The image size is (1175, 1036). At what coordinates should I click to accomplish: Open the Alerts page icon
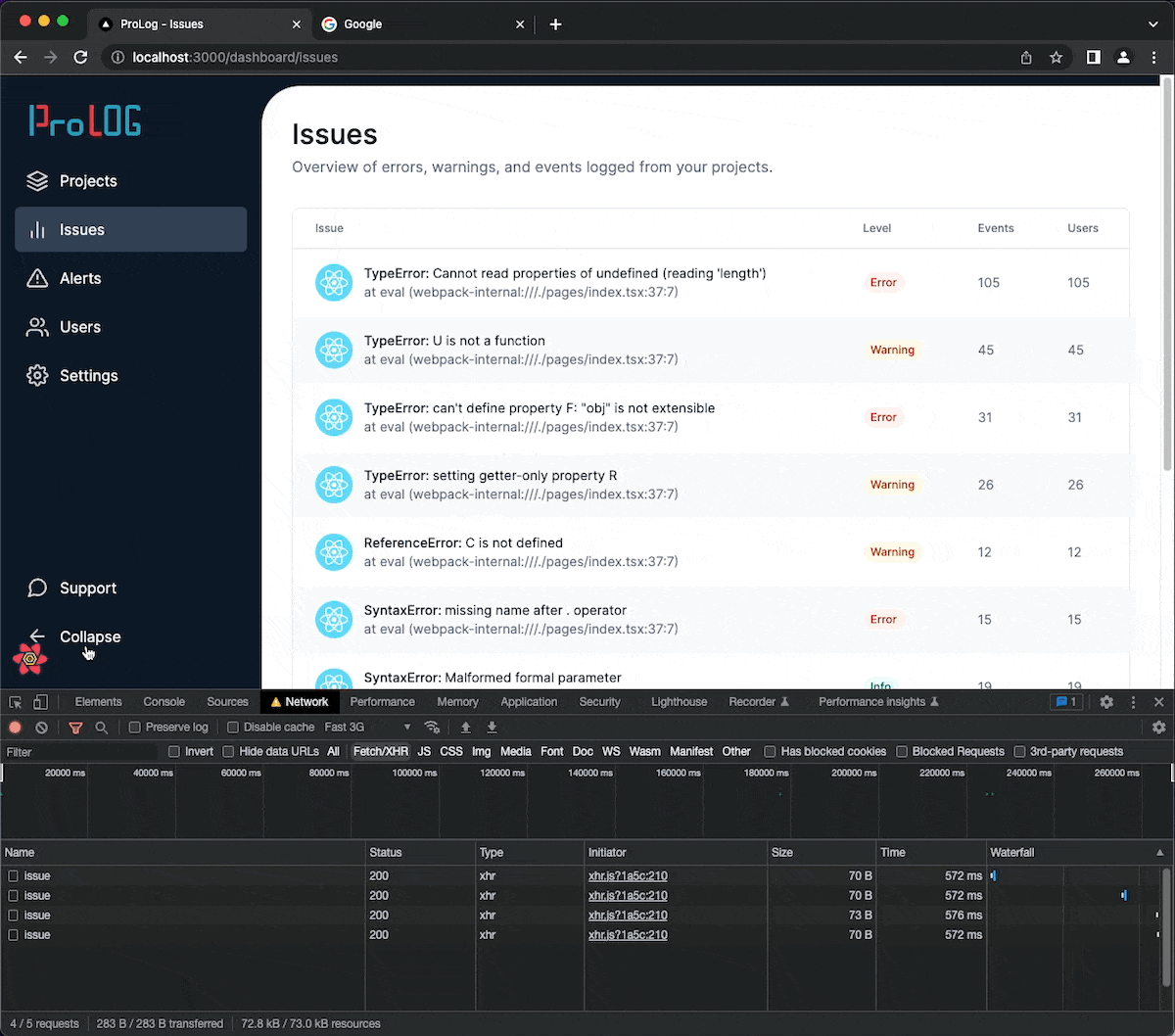point(37,278)
